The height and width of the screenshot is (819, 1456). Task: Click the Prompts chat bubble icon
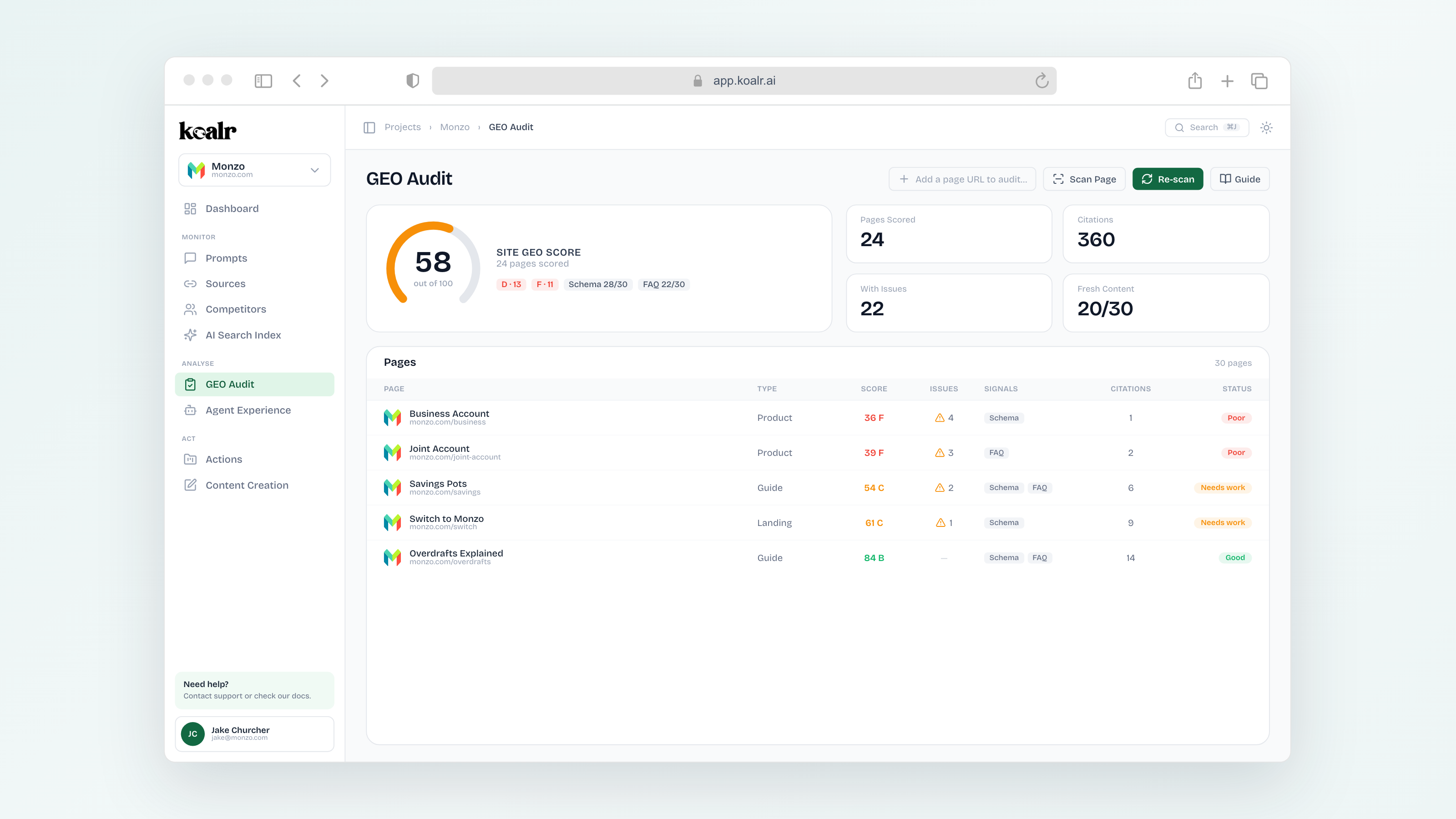[x=190, y=258]
